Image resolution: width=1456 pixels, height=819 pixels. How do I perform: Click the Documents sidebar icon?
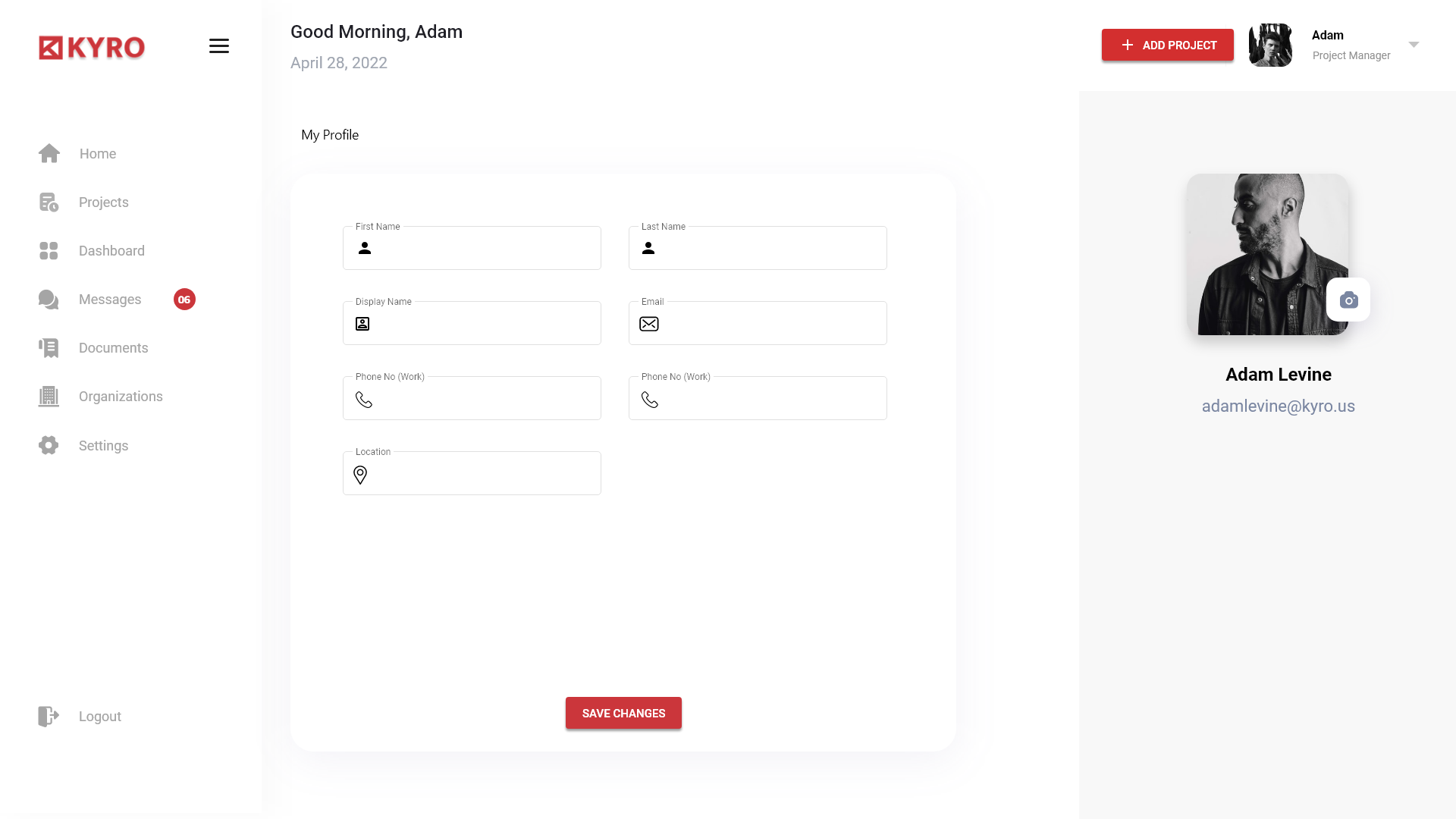pos(49,348)
